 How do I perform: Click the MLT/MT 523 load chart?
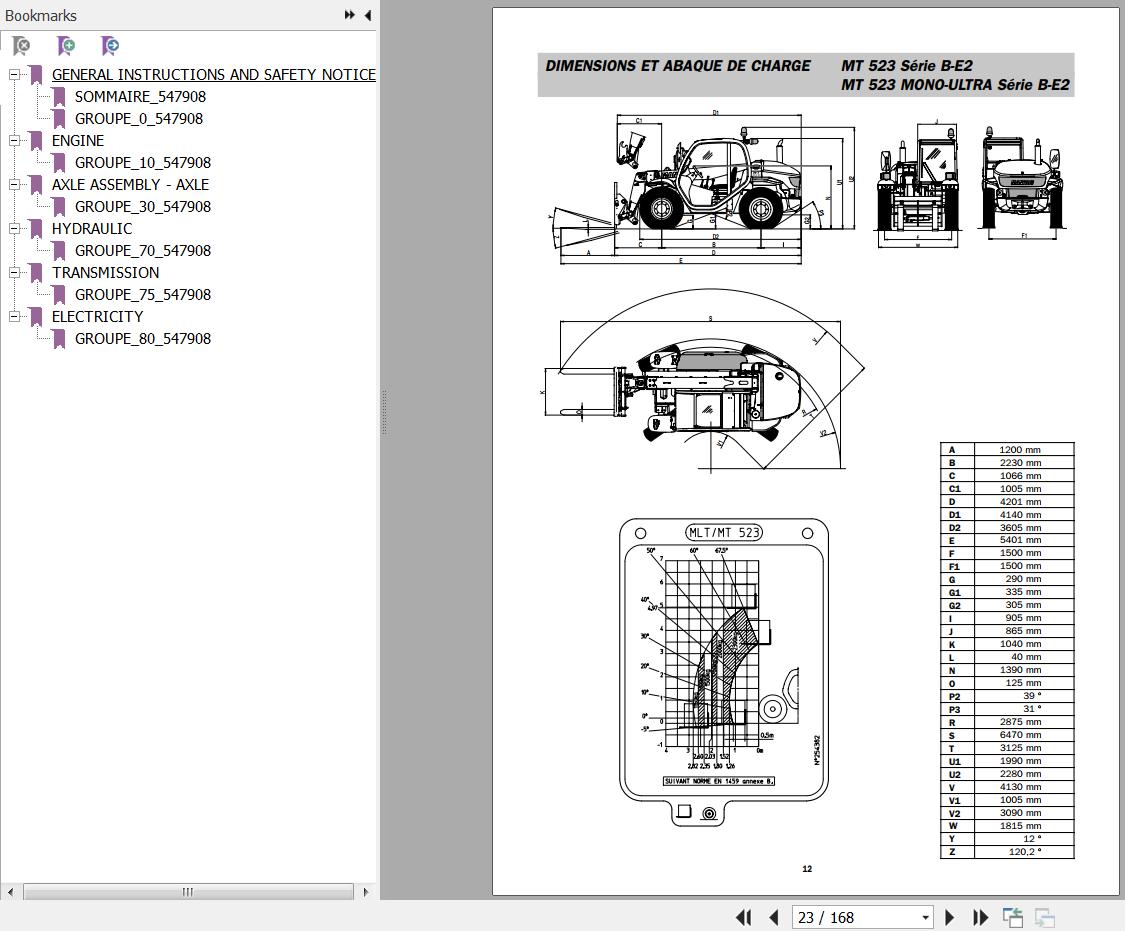click(724, 671)
